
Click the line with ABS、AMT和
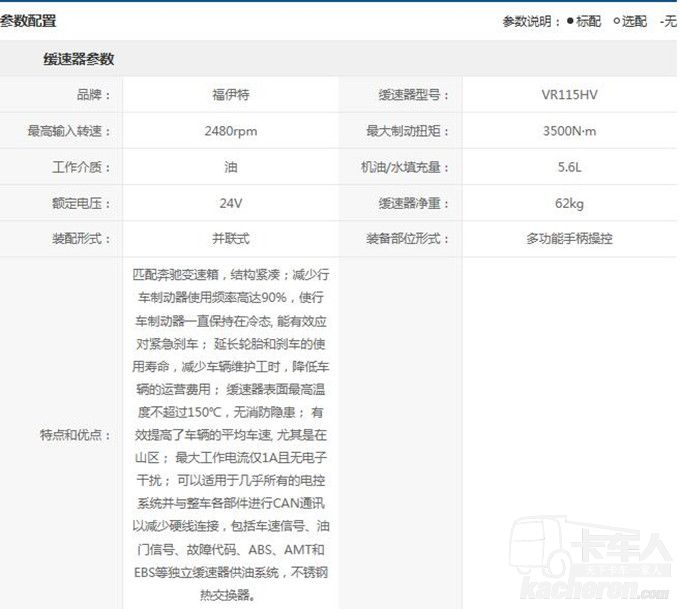231,550
